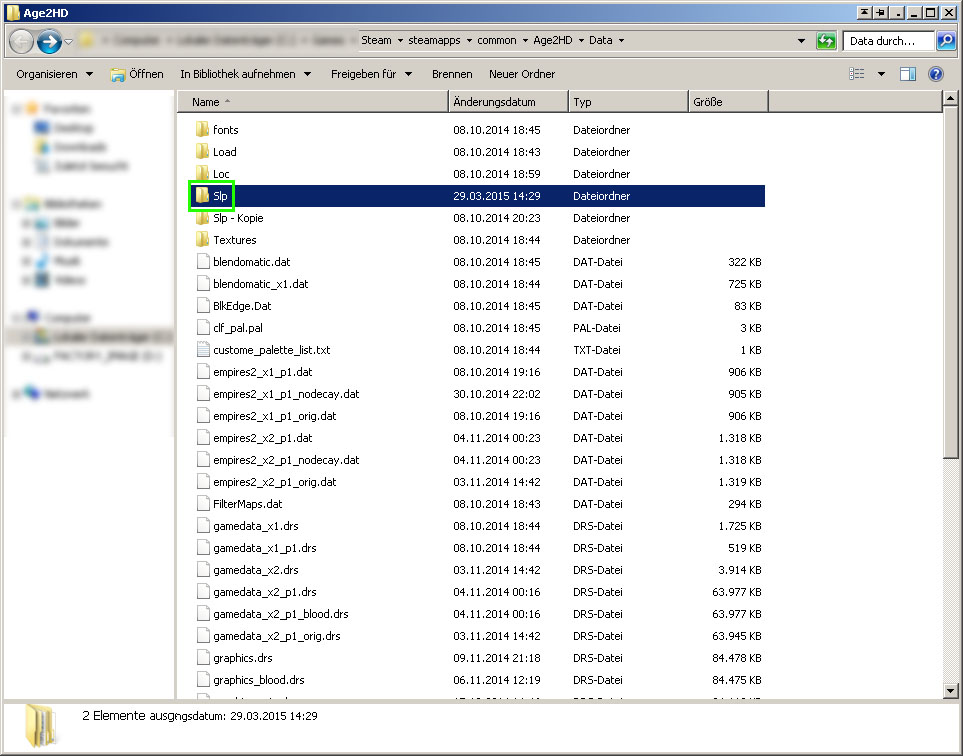The image size is (963, 756).
Task: Click the Brennen toolbar button
Action: 452,74
